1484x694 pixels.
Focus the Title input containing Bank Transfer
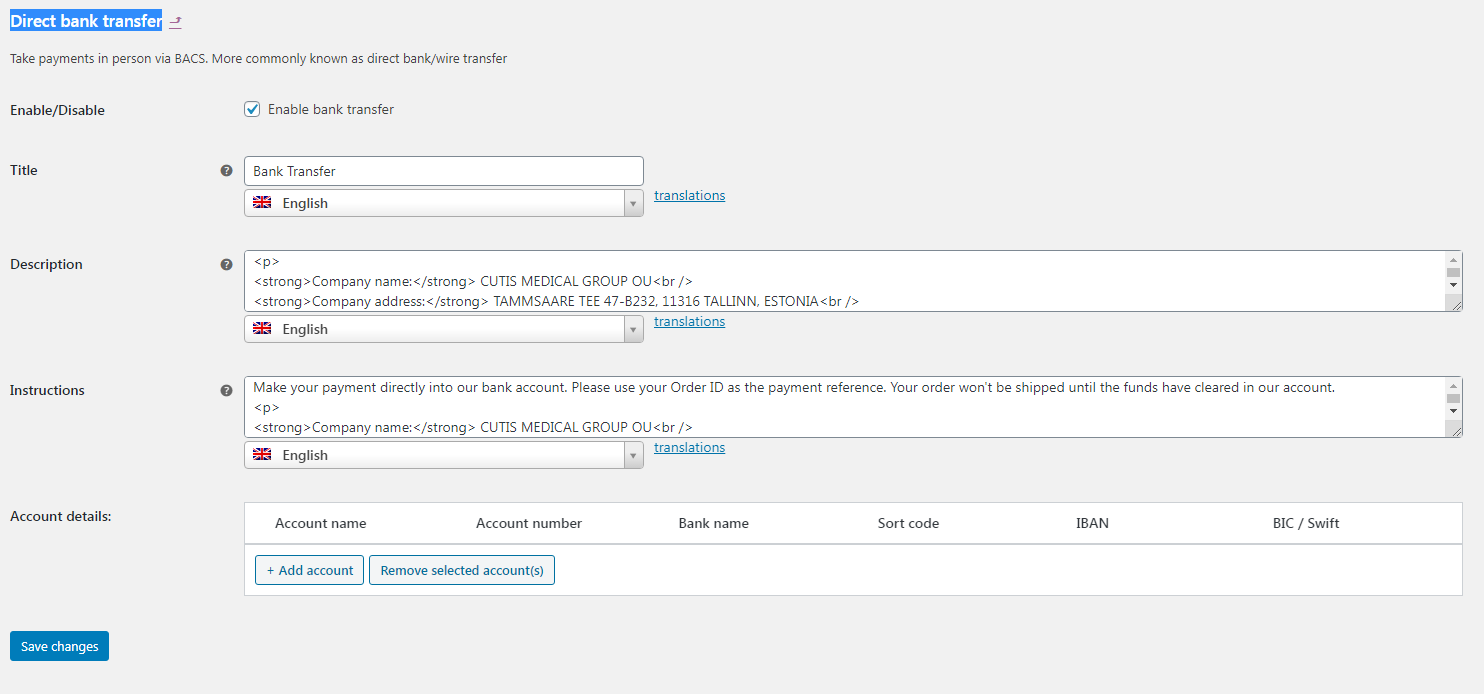[443, 171]
